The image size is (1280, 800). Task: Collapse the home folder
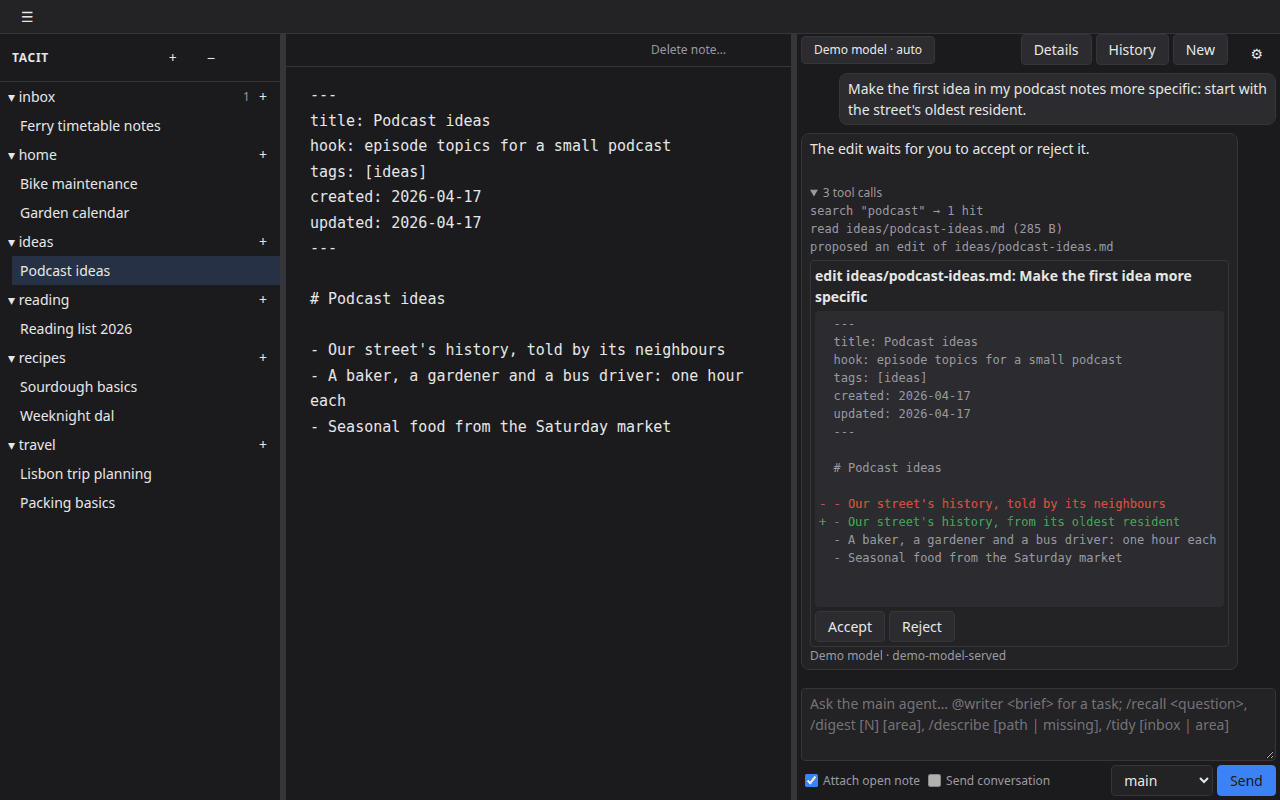coord(12,155)
